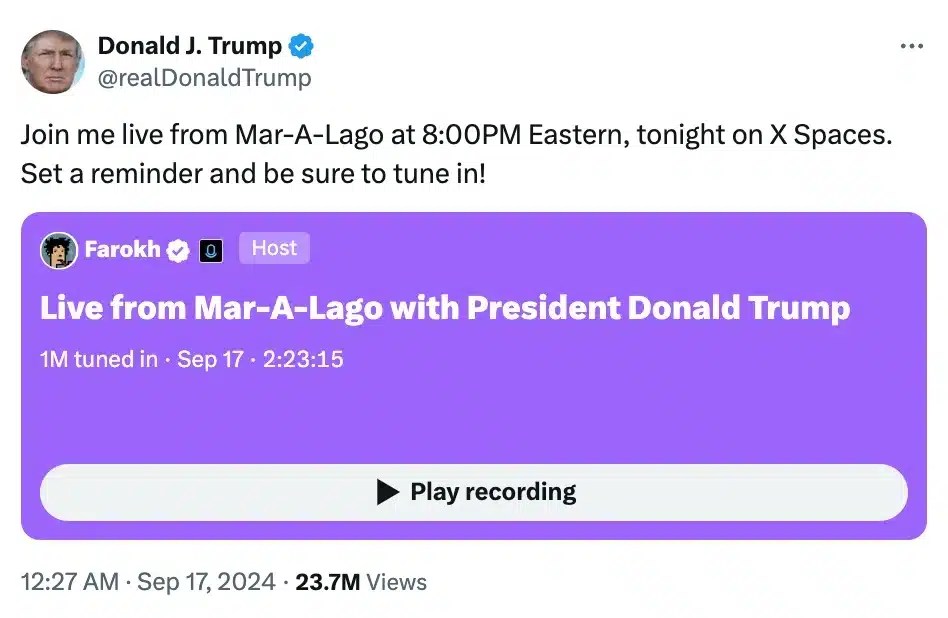948x618 pixels.
Task: Click Farokh's verified checkmark badge
Action: coord(177,249)
